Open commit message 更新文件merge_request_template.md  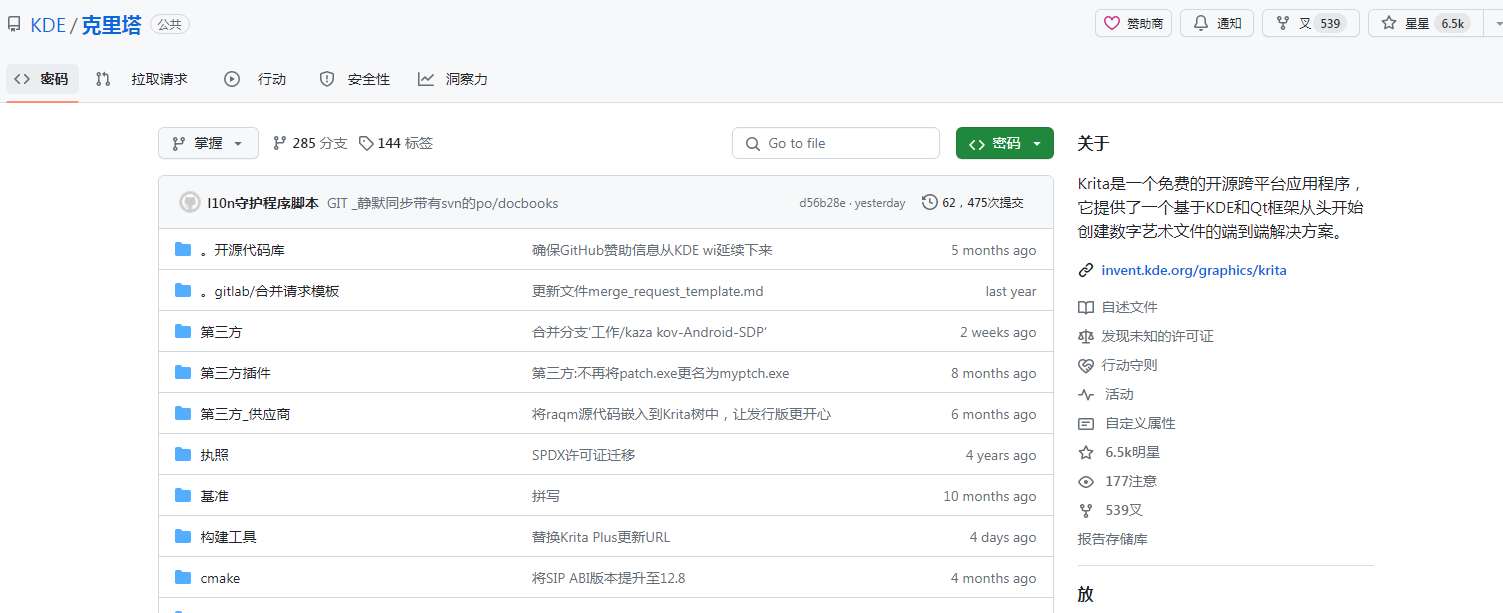[648, 291]
